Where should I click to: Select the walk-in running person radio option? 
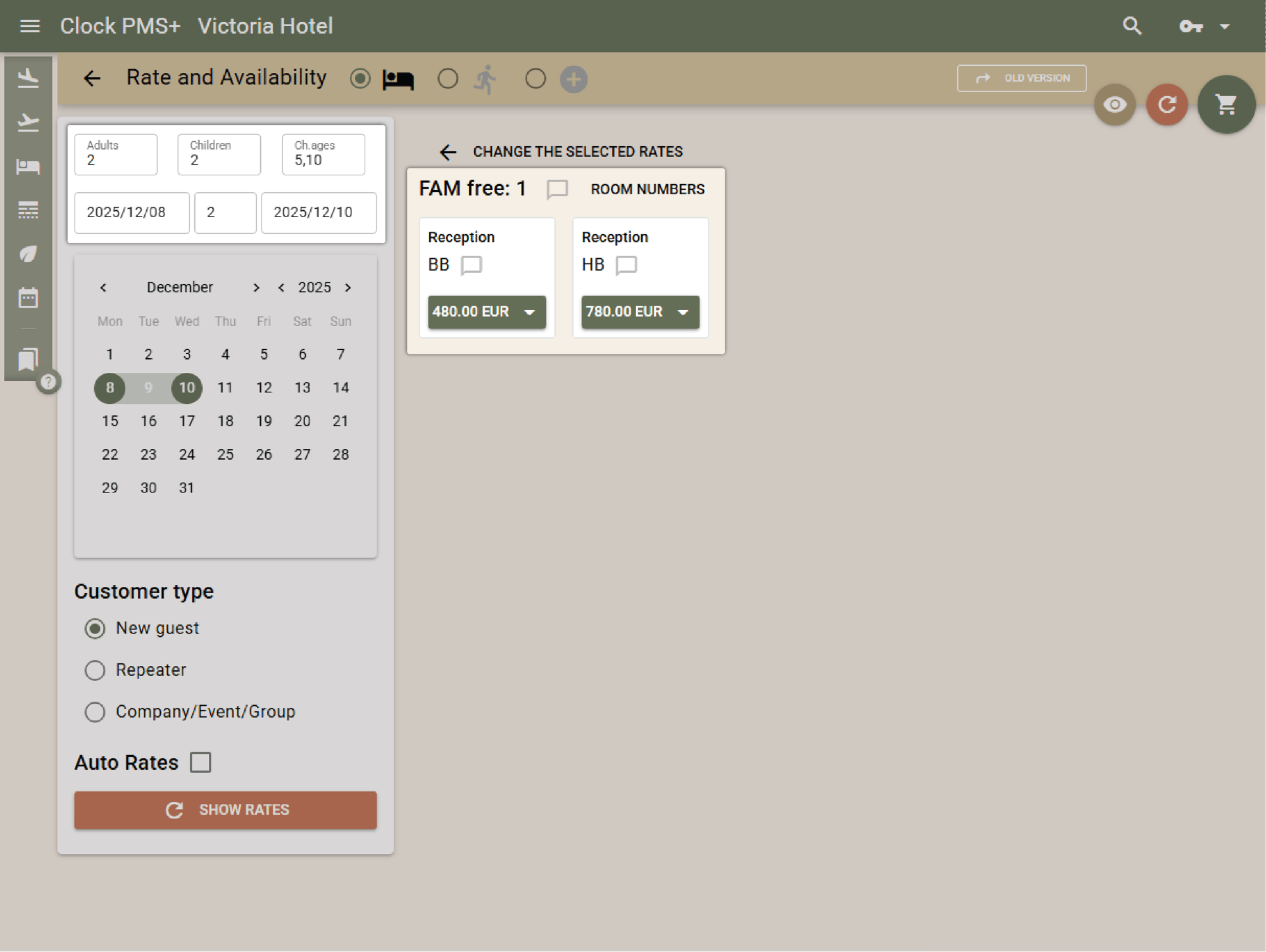point(448,79)
